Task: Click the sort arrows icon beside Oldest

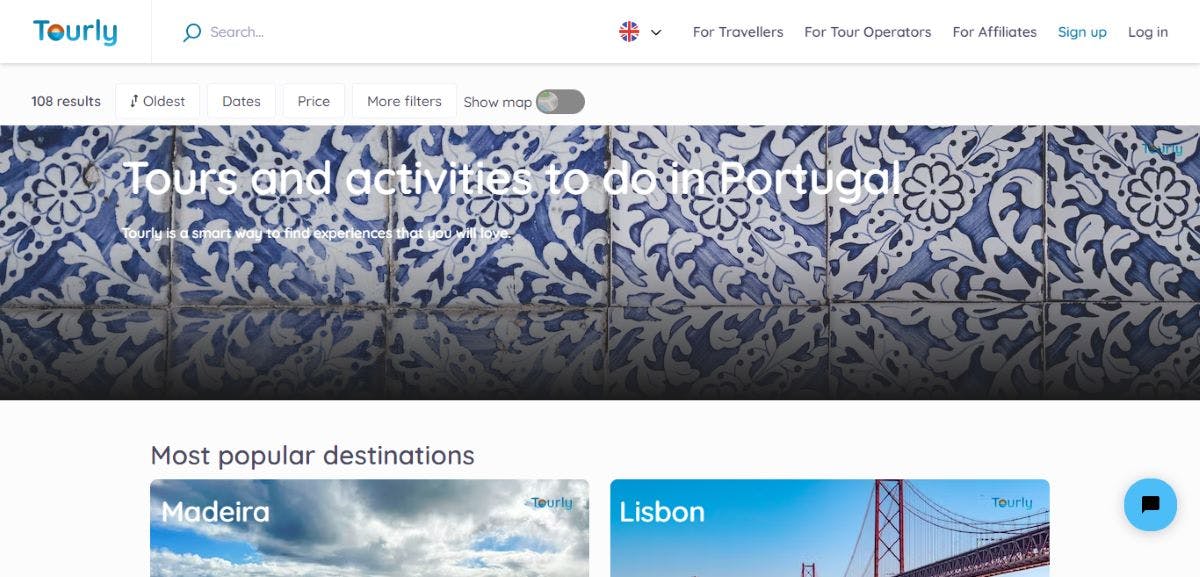Action: click(x=134, y=101)
